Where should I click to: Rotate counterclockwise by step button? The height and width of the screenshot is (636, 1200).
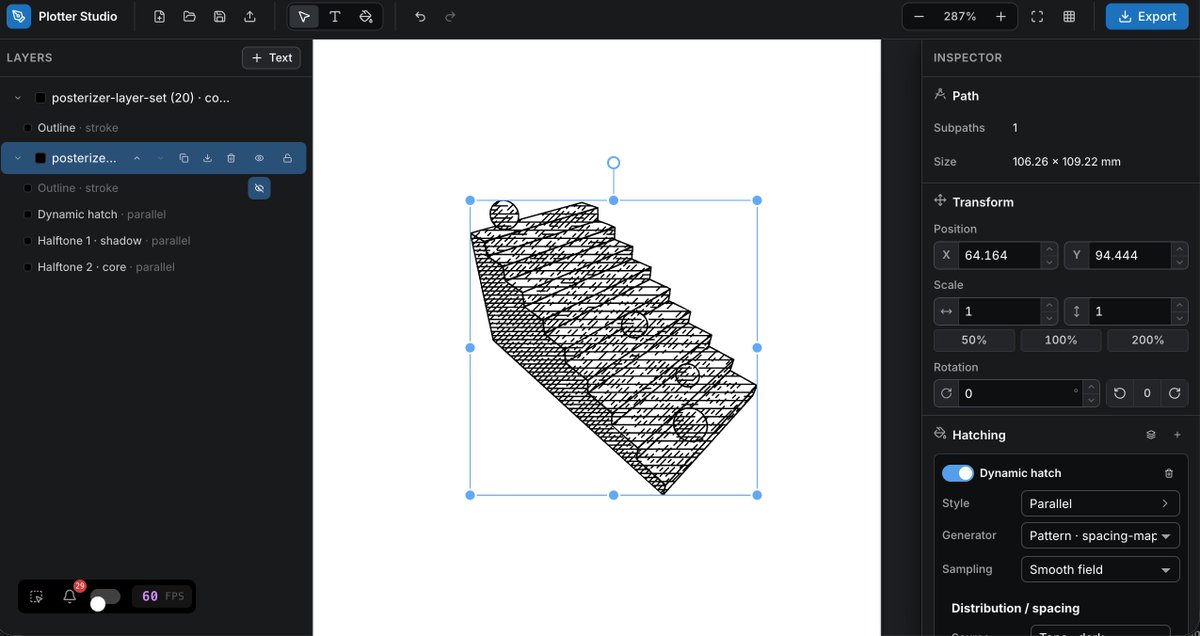(1120, 393)
